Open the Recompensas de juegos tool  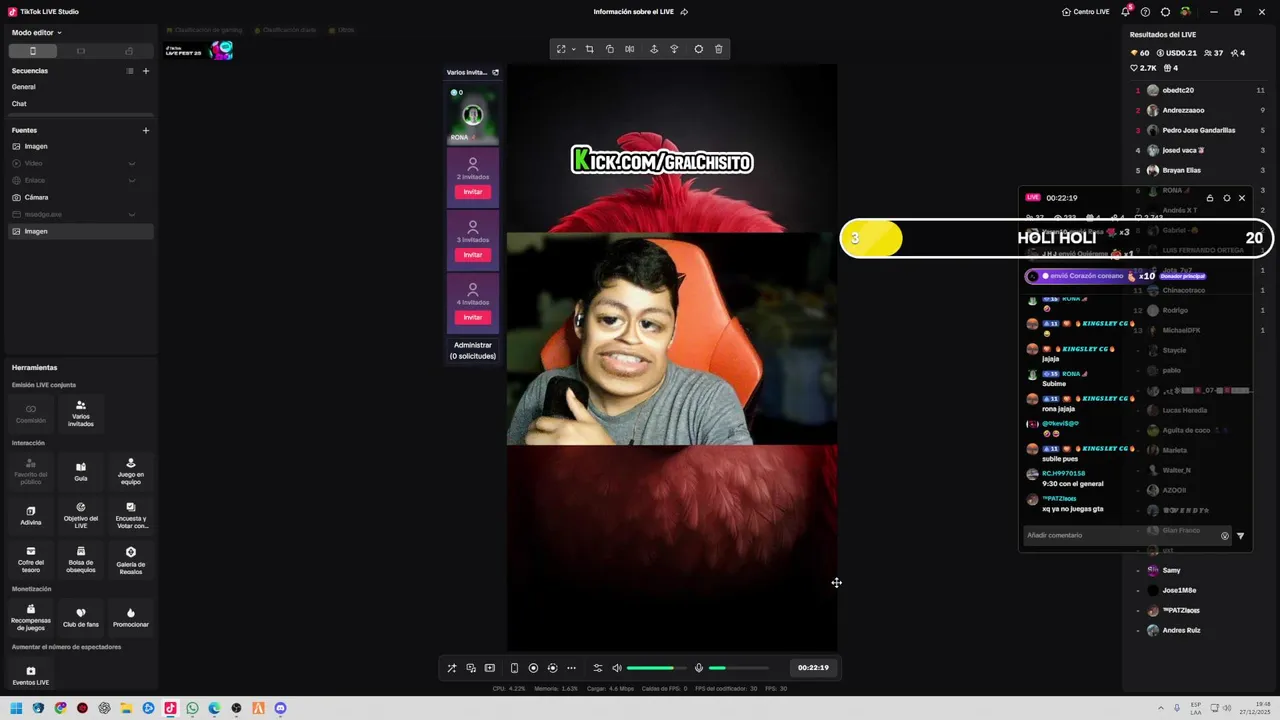(x=31, y=617)
